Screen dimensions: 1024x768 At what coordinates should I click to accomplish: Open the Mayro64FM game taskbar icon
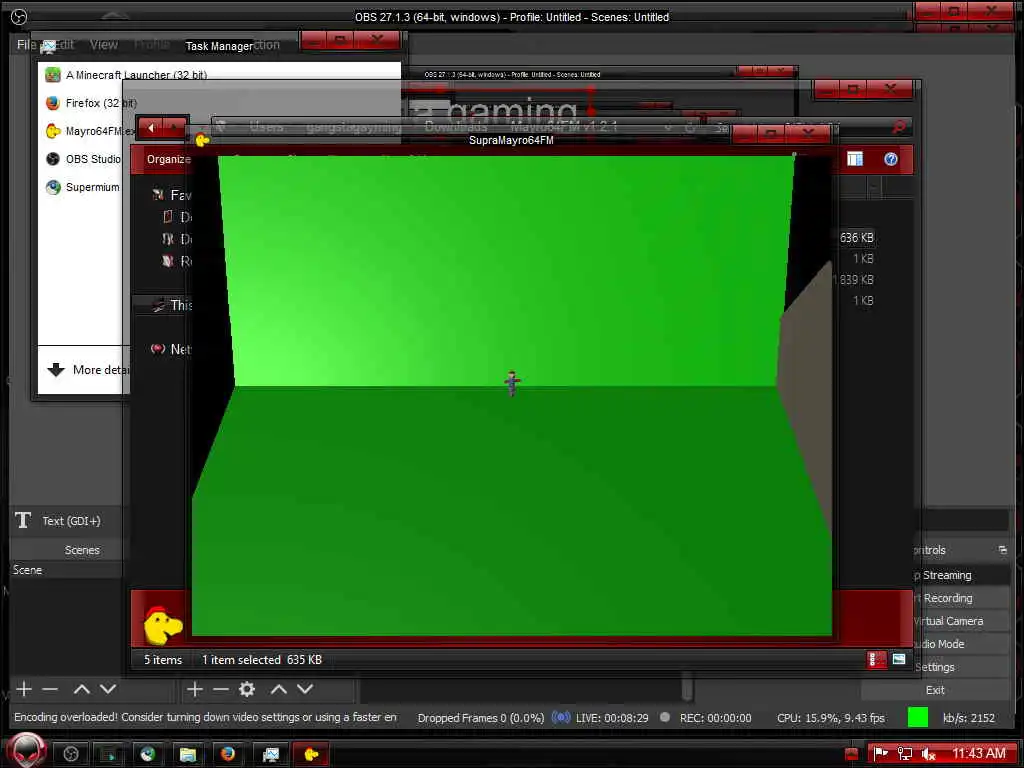pos(312,754)
